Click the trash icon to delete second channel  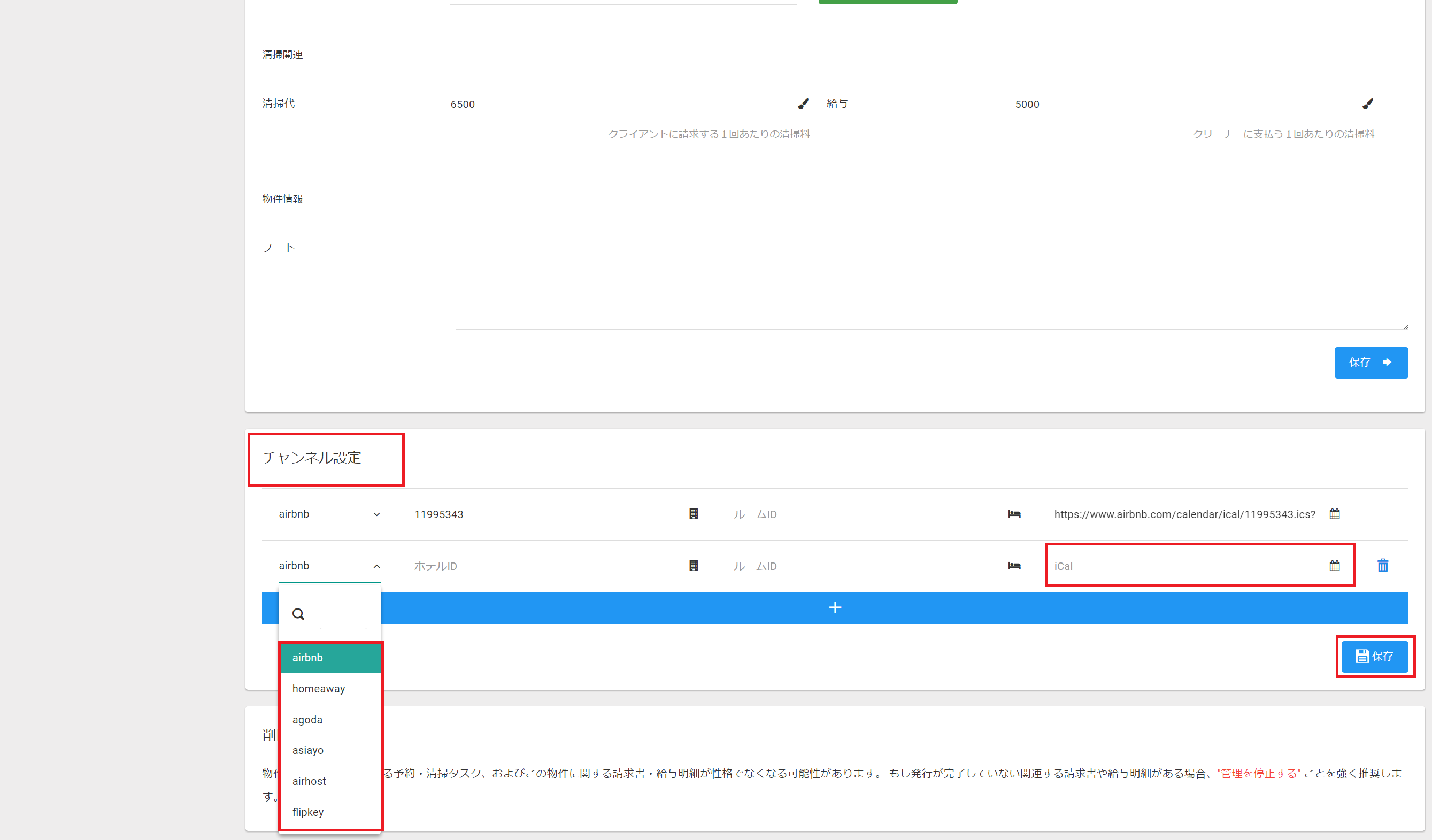click(x=1383, y=566)
